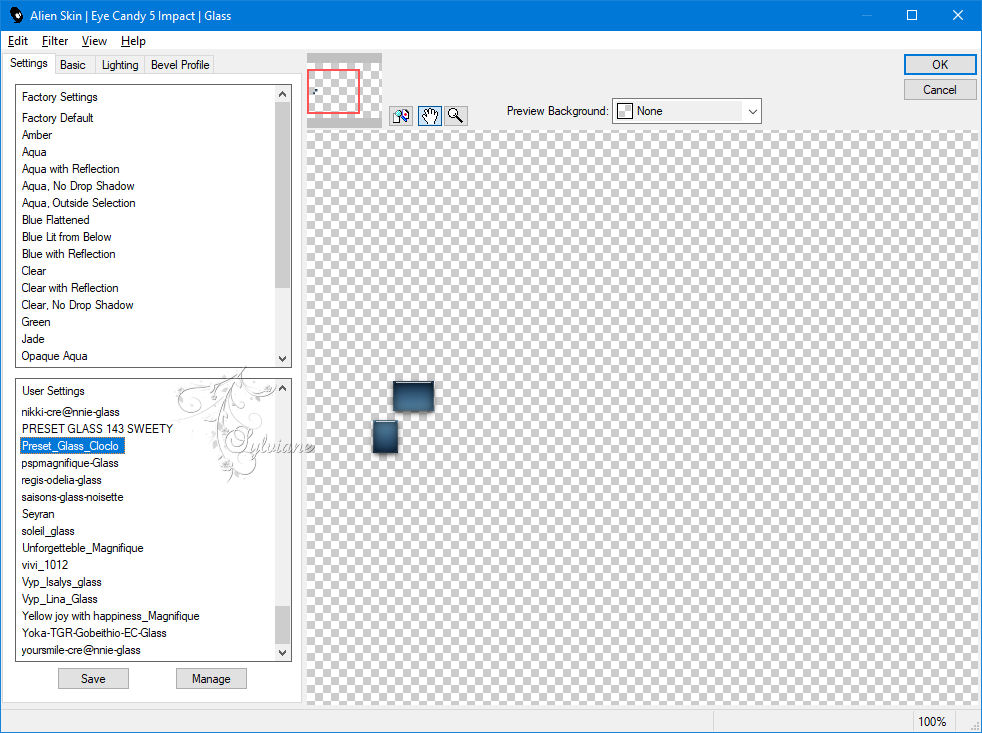Select Preset_Glass_Cloclo user setting

coord(72,445)
